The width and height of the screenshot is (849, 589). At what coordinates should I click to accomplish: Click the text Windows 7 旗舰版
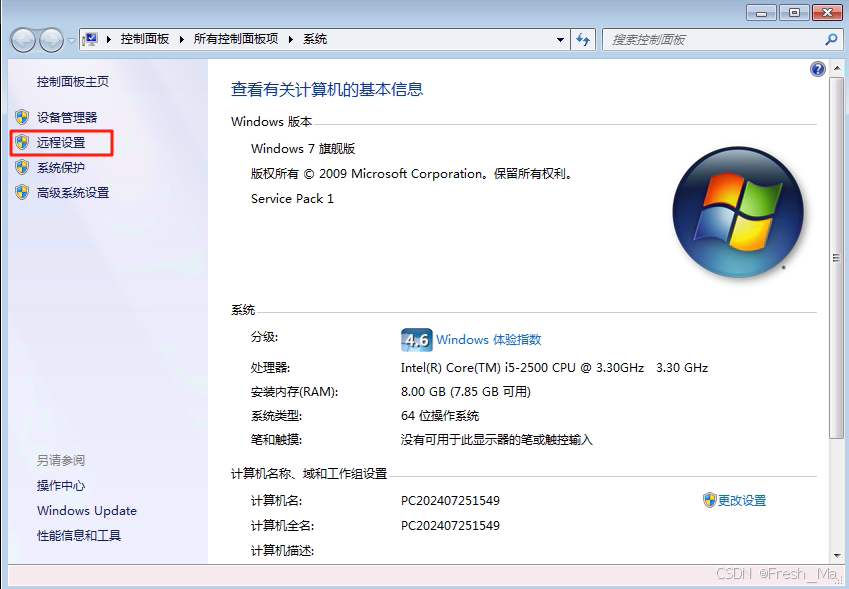(303, 148)
